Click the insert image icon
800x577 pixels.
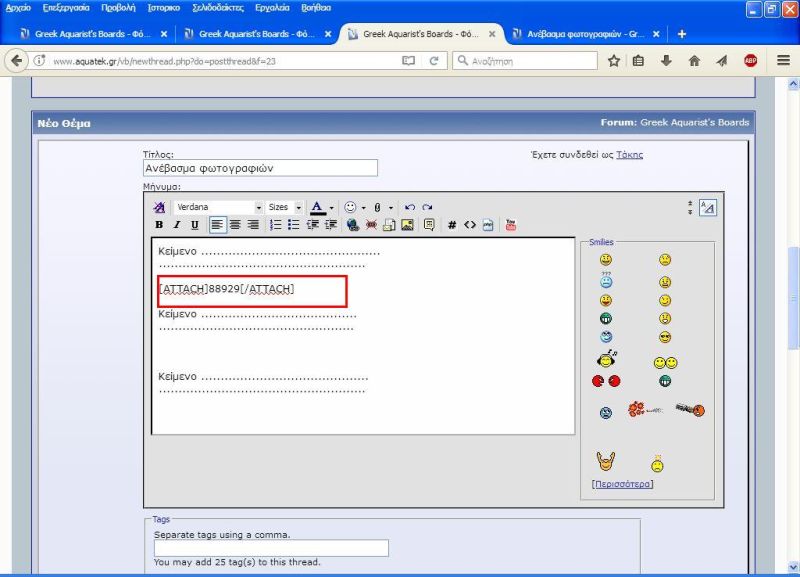(407, 225)
